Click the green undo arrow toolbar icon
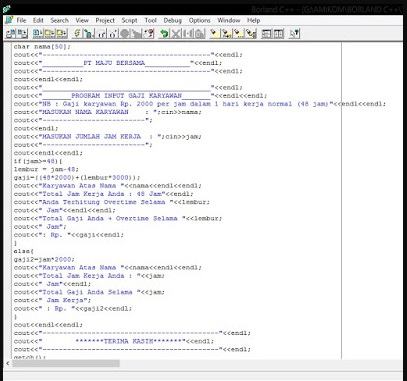 [x=164, y=33]
